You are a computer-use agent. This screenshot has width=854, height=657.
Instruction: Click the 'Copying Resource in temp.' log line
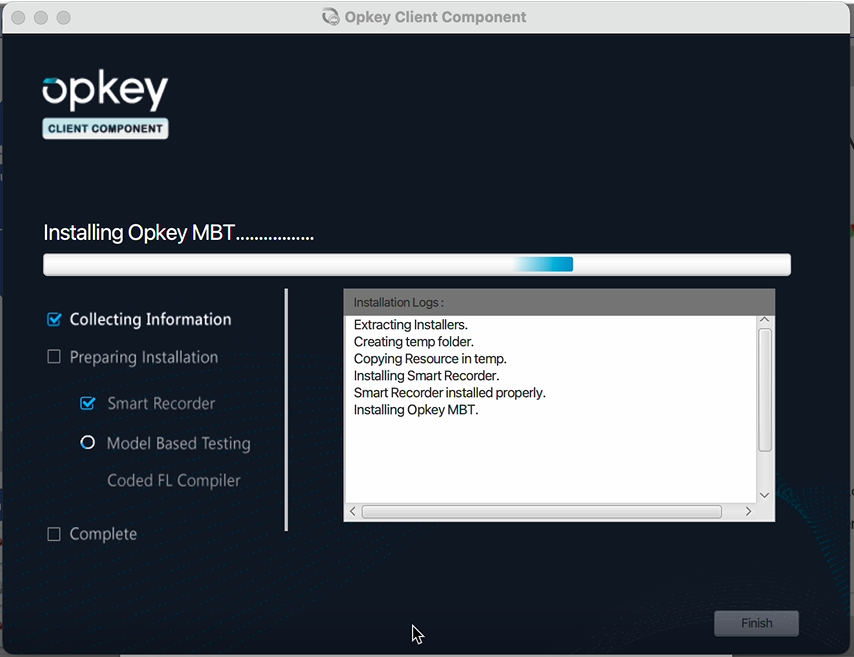pos(430,358)
